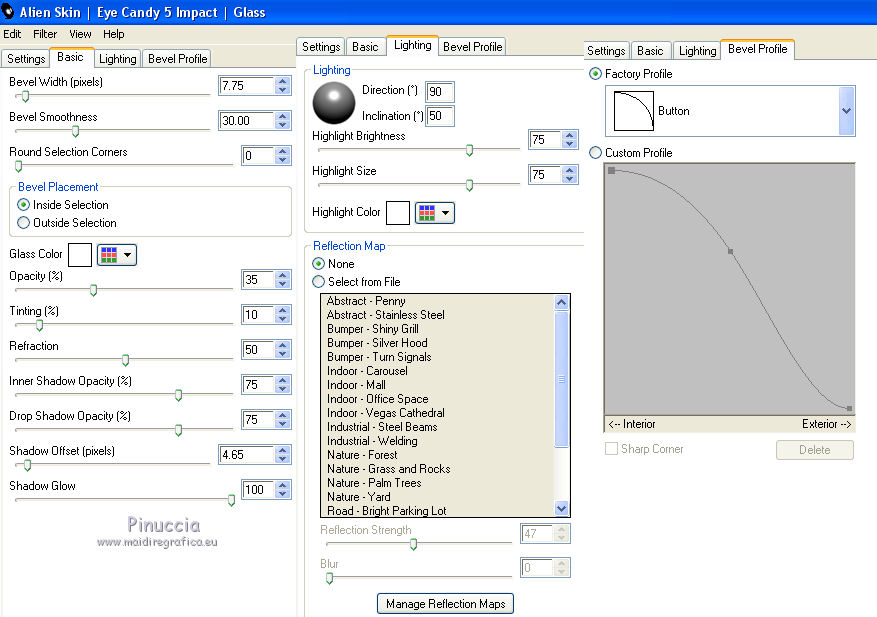
Task: Expand the Factory Profile dropdown
Action: click(846, 110)
